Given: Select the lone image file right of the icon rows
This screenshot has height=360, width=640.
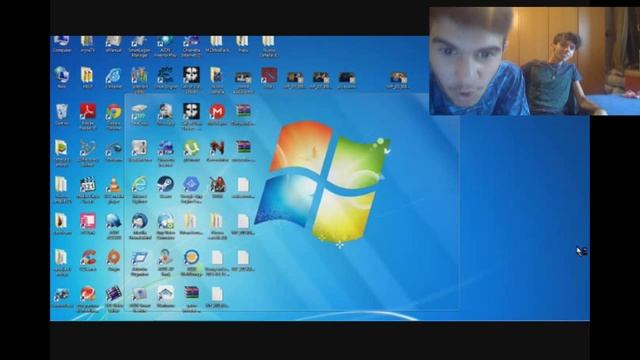Looking at the screenshot, I should 398,80.
